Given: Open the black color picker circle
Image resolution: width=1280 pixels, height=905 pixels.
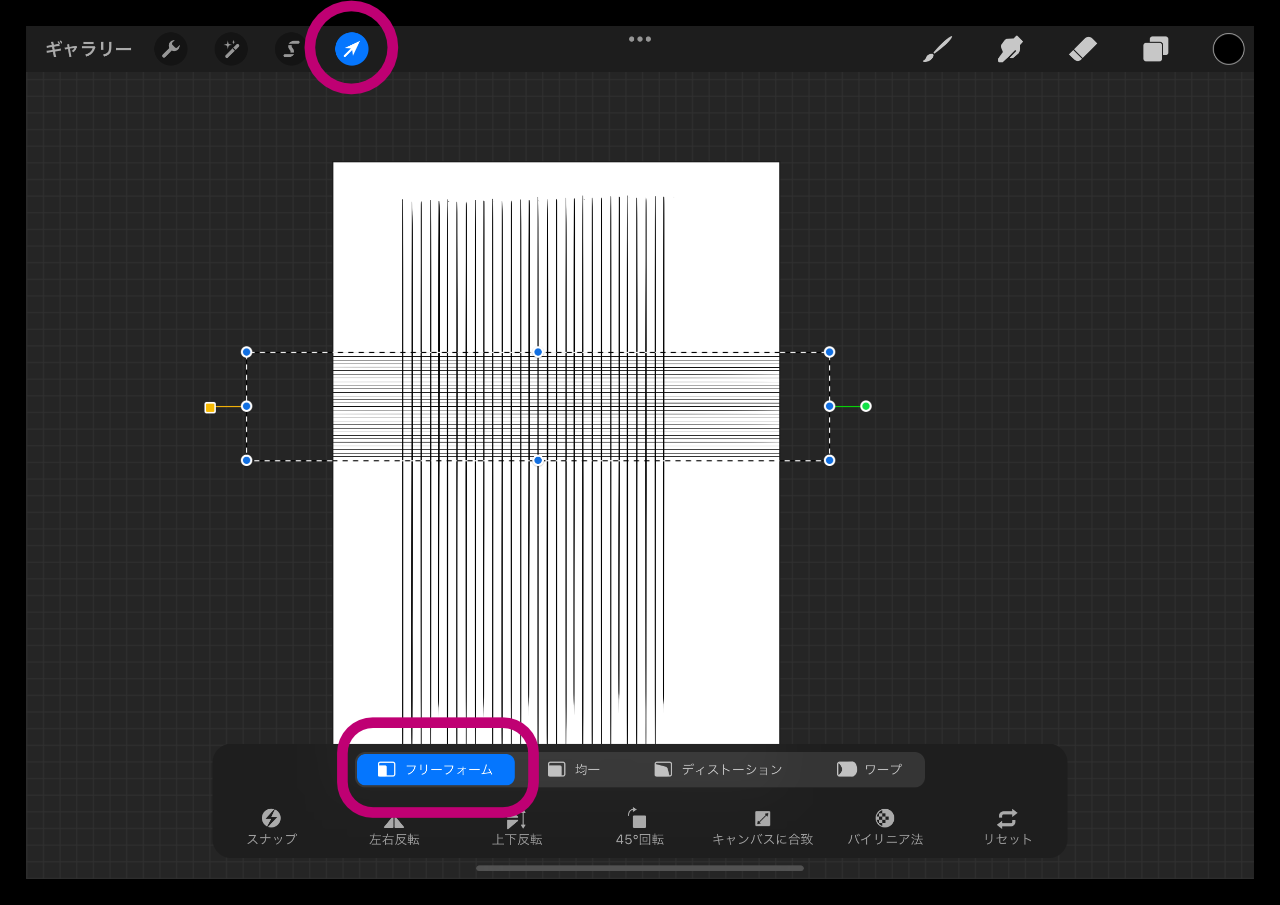Looking at the screenshot, I should point(1229,49).
